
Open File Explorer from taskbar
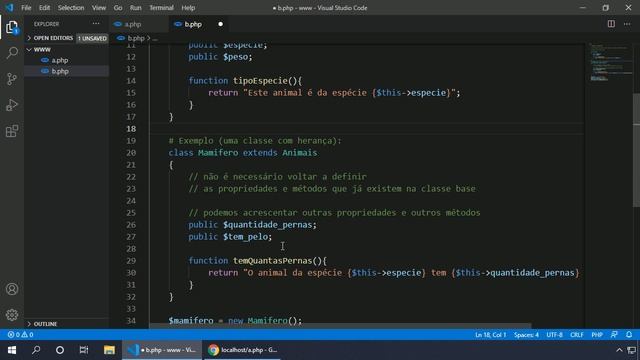pos(109,350)
